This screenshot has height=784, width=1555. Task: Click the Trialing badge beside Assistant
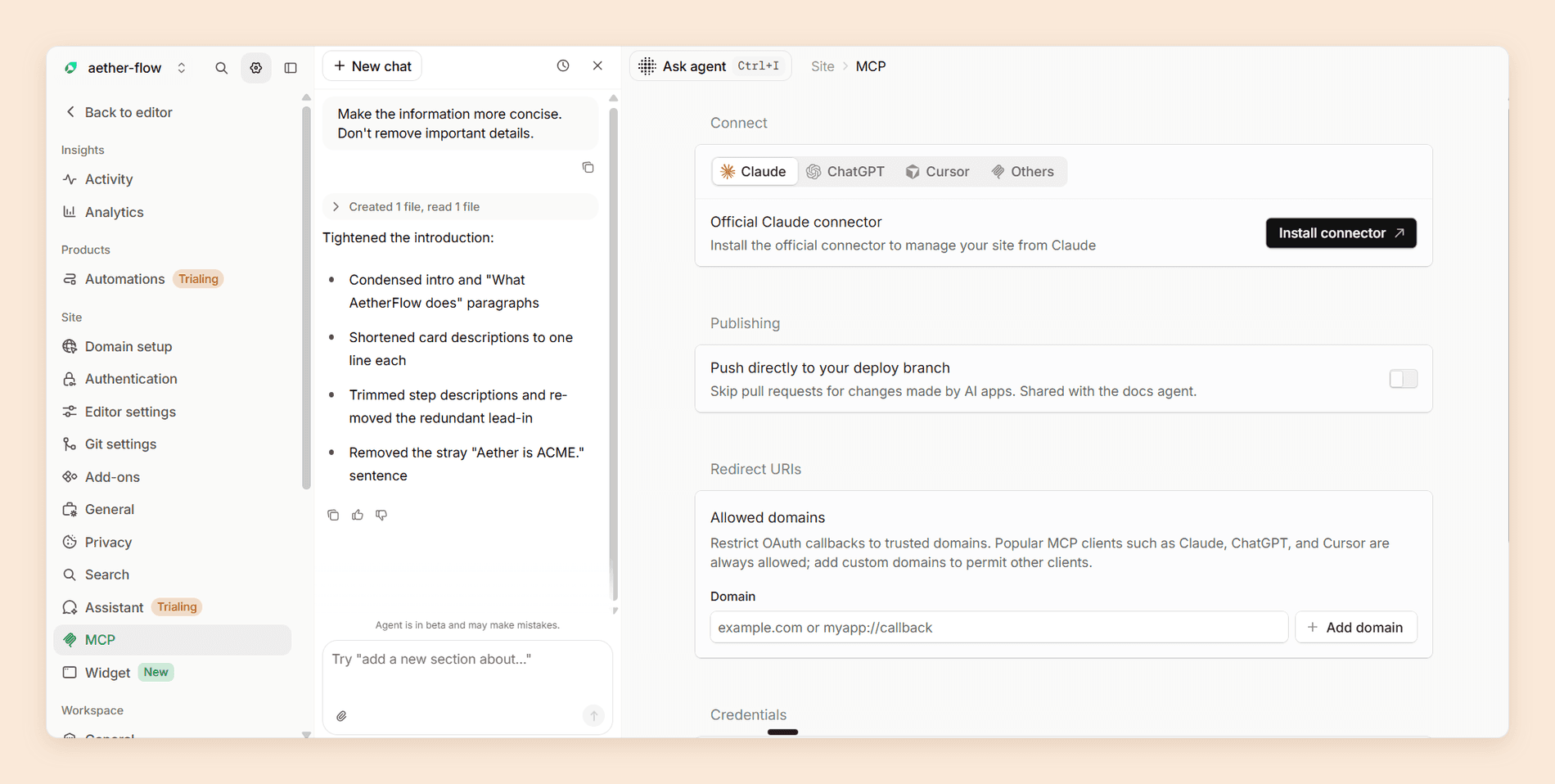pyautogui.click(x=177, y=607)
